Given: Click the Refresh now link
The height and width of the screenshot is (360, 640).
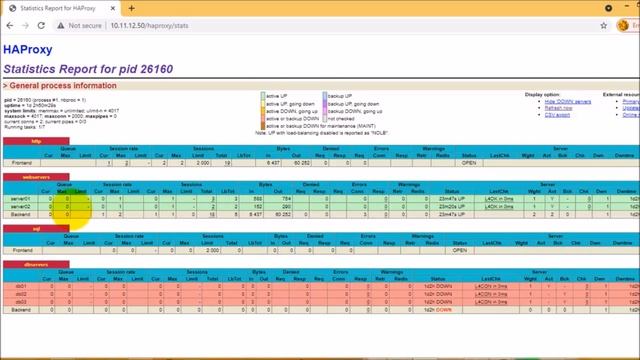Looking at the screenshot, I should (558, 108).
